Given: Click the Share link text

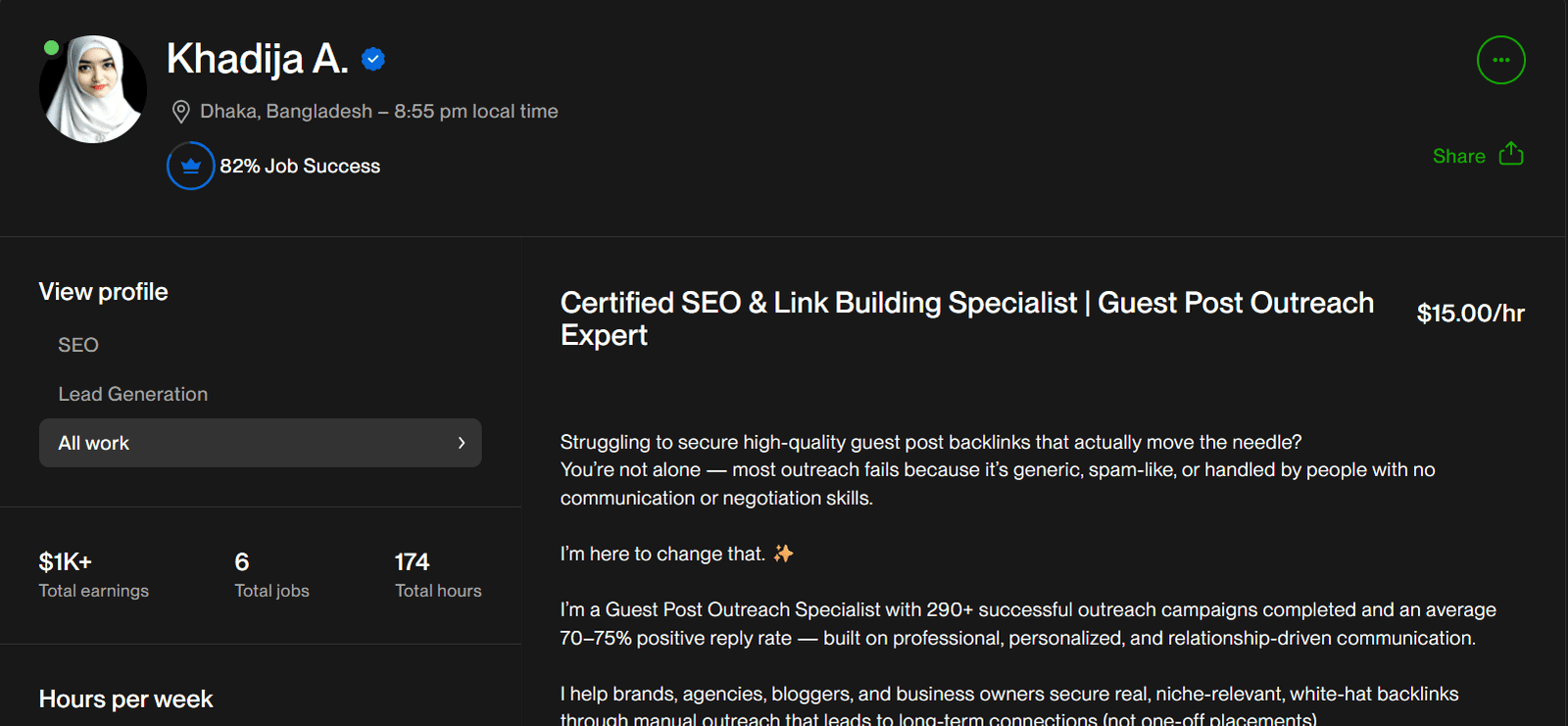Looking at the screenshot, I should (1458, 157).
